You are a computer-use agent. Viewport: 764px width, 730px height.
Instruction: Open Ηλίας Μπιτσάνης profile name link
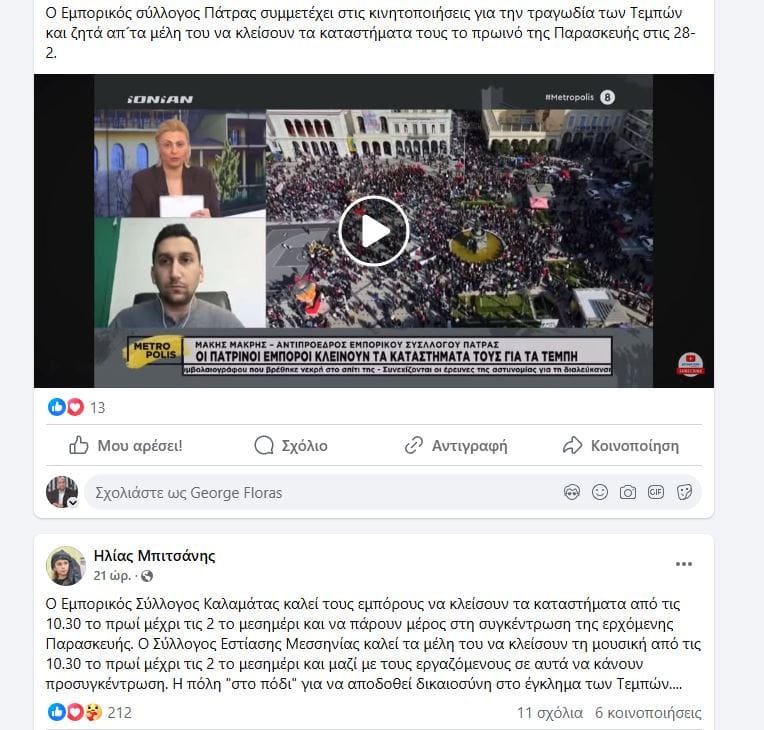[x=154, y=556]
